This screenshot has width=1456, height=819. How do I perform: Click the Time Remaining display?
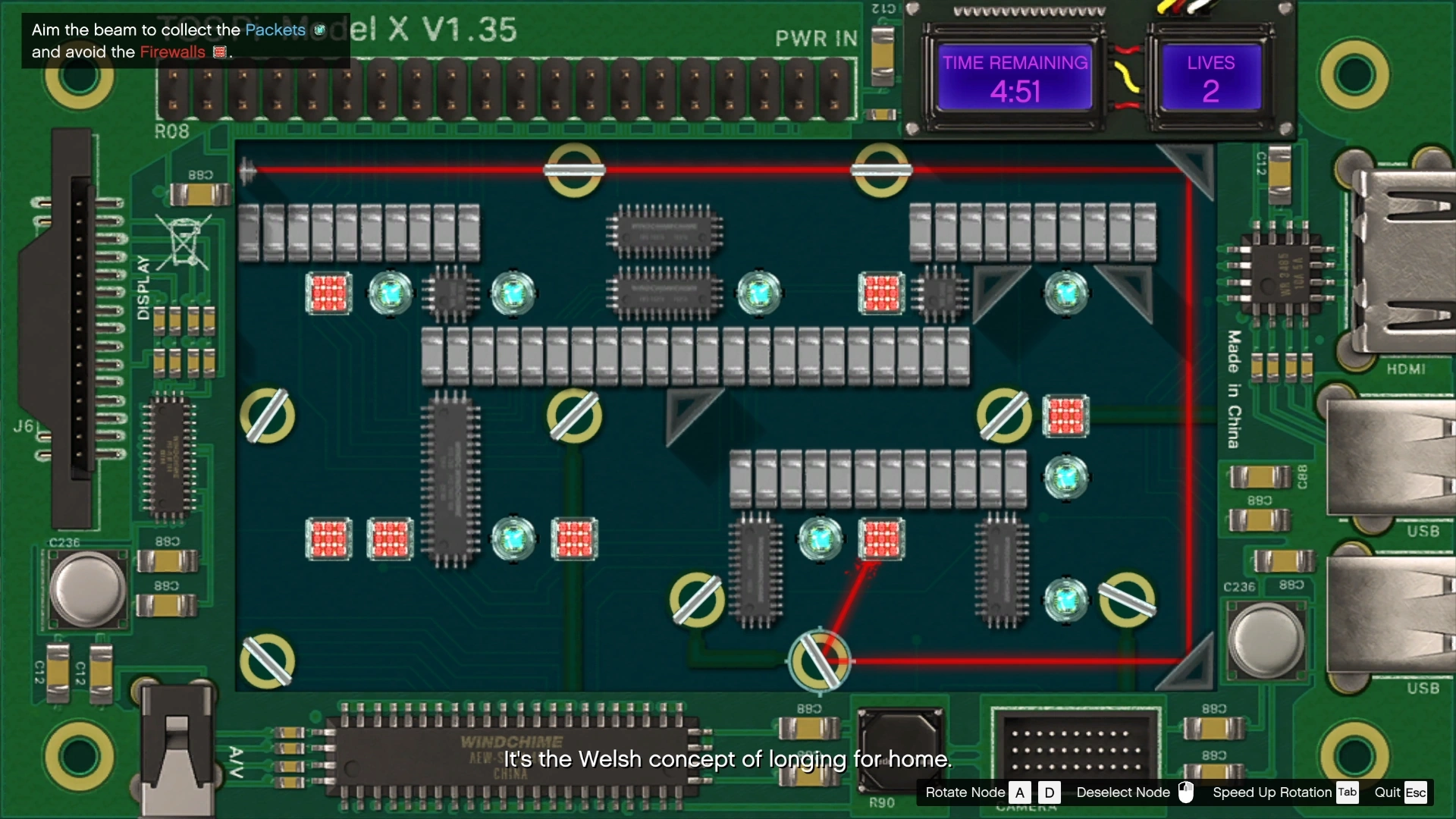1015,77
